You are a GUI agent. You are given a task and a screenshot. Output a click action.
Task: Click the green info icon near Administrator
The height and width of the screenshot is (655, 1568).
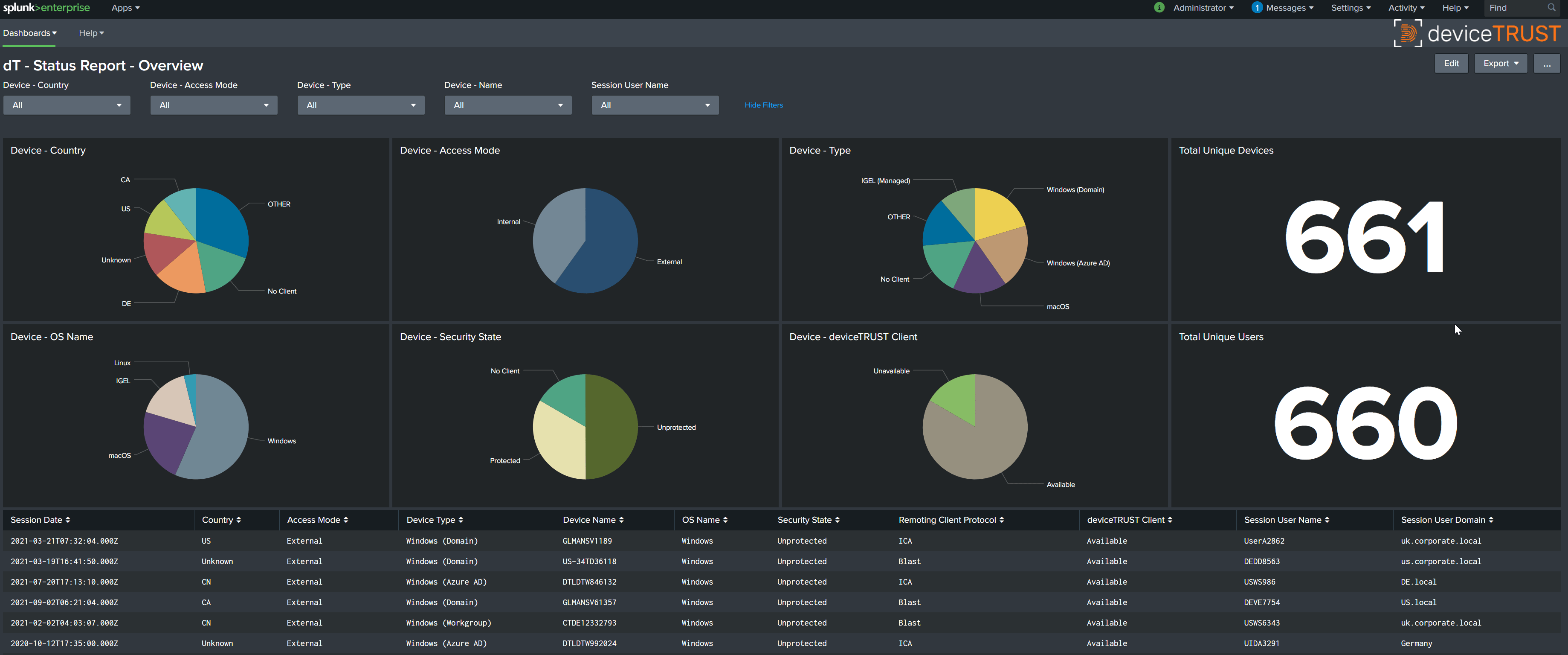click(1159, 7)
